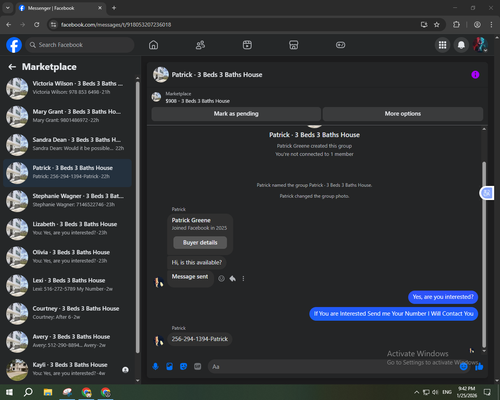Screen dimensions: 500x400
Task: Open the Notifications bell
Action: click(x=461, y=45)
